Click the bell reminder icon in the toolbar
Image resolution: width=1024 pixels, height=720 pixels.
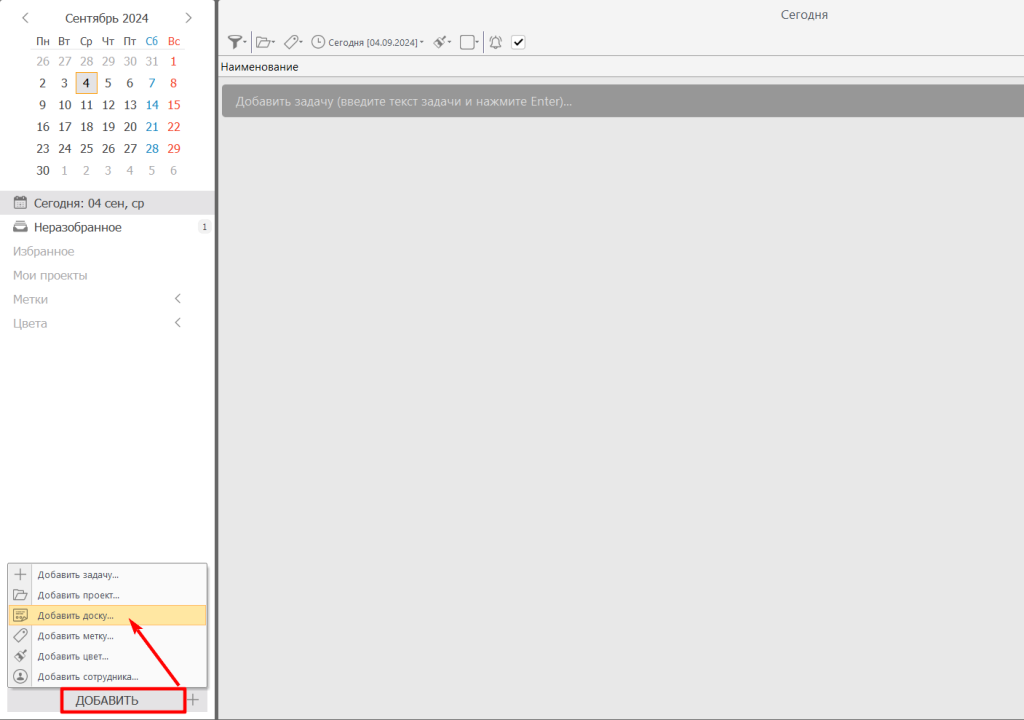pos(496,42)
